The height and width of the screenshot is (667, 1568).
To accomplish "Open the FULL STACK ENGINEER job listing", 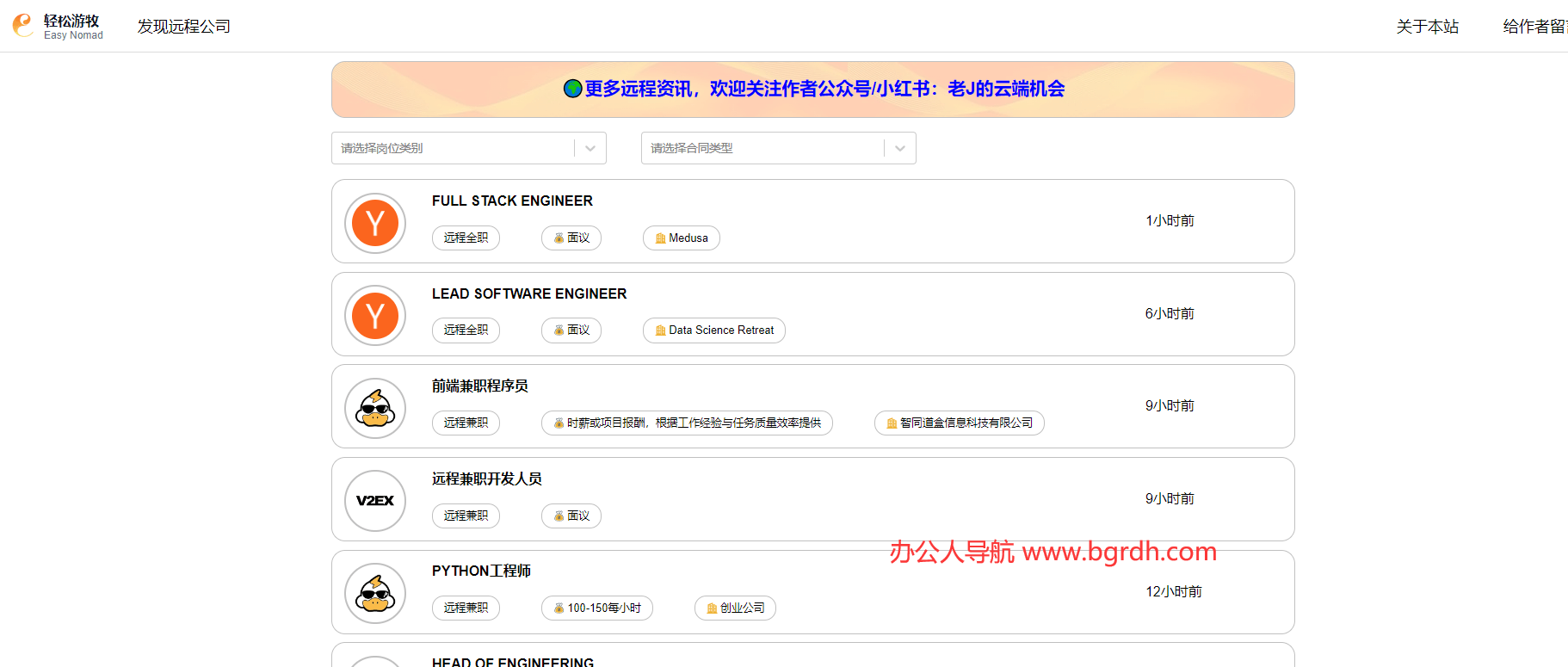I will click(512, 201).
